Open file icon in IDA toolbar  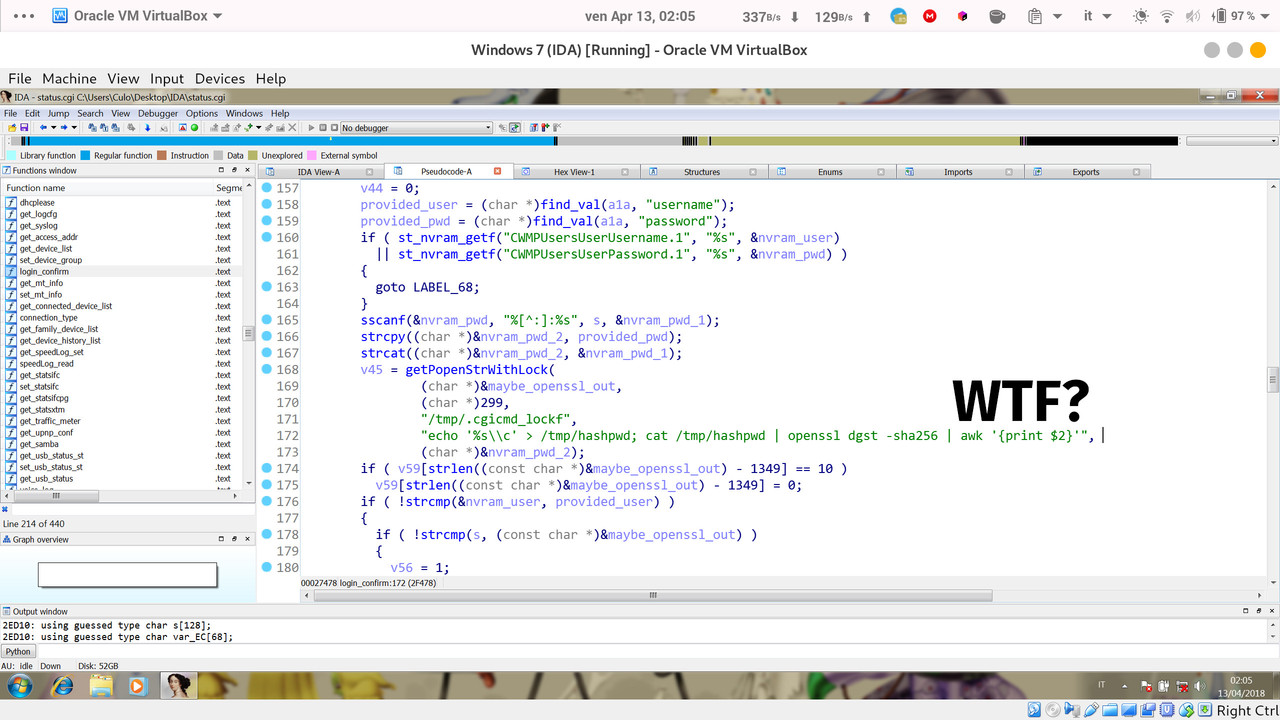(x=11, y=127)
